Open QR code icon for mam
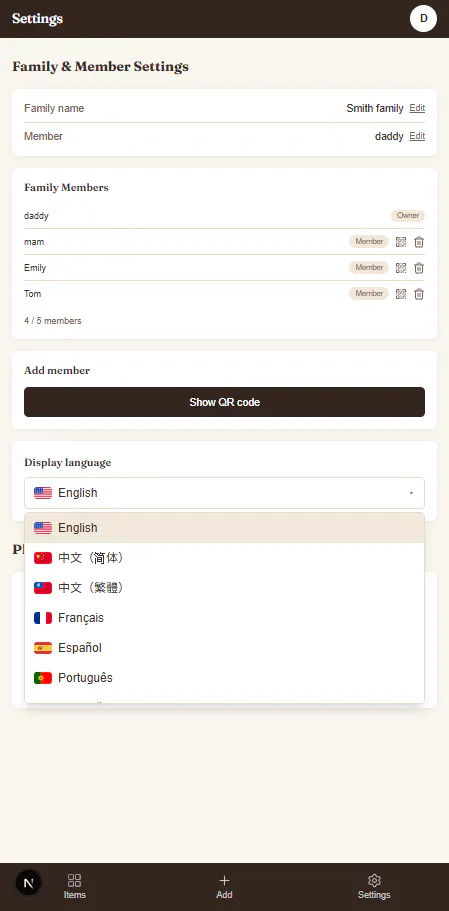This screenshot has height=911, width=449. pos(401,242)
